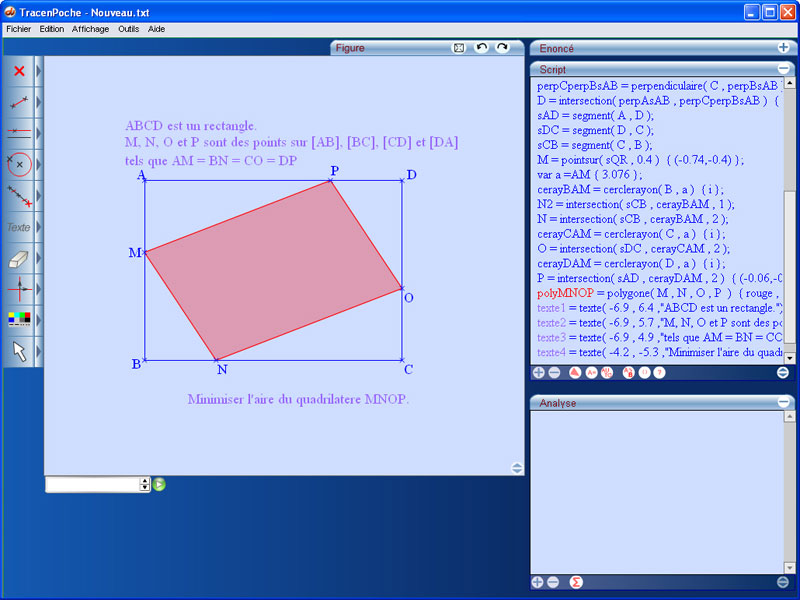Viewport: 800px width, 600px height.
Task: Expand the Énoncé panel
Action: pos(784,47)
